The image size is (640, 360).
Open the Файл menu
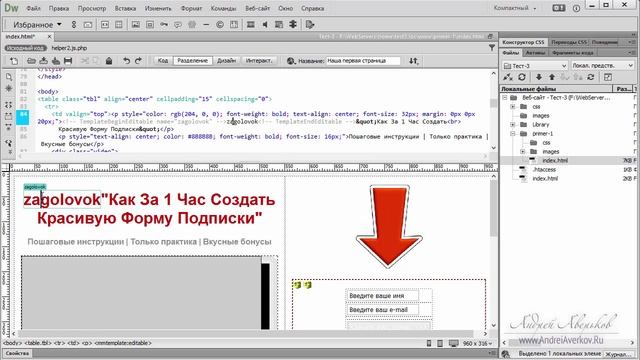pyautogui.click(x=33, y=8)
